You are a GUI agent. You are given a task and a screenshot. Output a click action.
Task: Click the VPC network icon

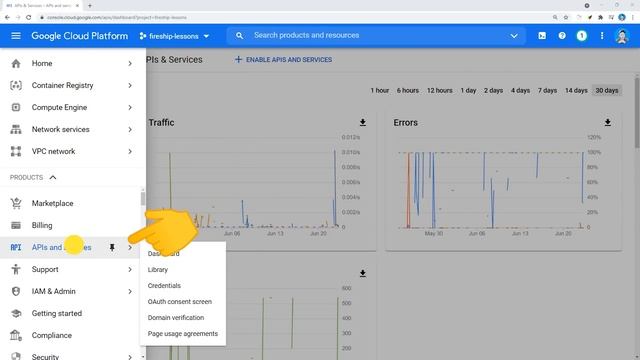click(16, 151)
